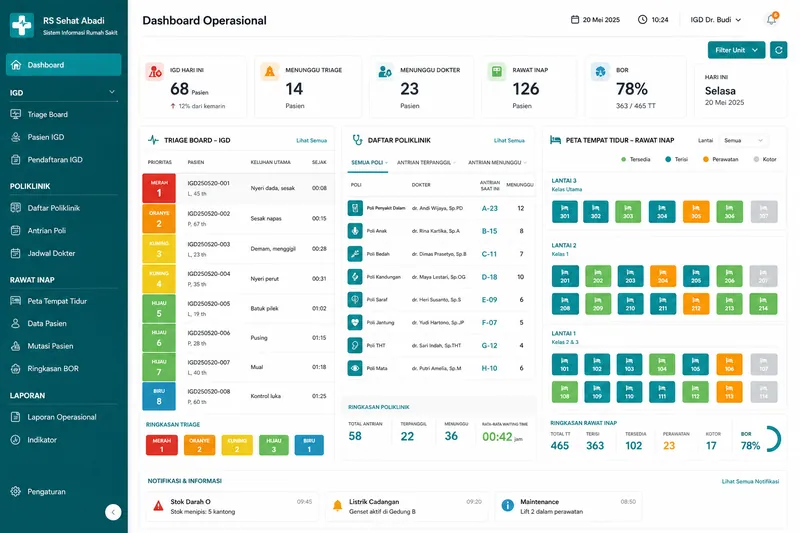
Task: Open the Pengaturan menu item
Action: click(63, 492)
